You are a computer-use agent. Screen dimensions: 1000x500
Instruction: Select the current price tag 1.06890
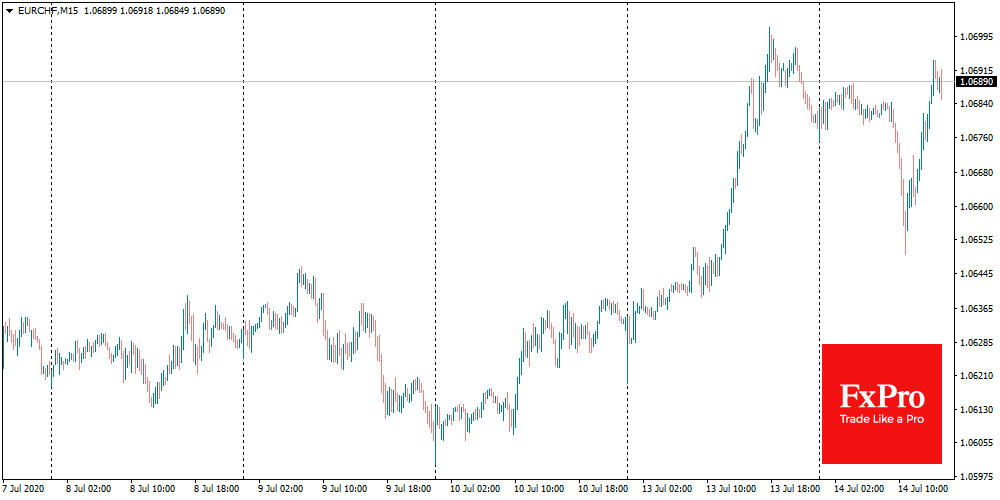976,81
